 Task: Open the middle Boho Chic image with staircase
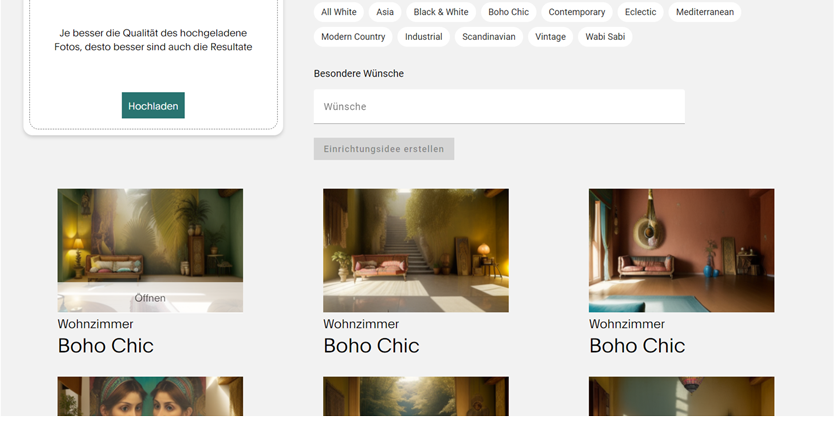[x=415, y=250]
